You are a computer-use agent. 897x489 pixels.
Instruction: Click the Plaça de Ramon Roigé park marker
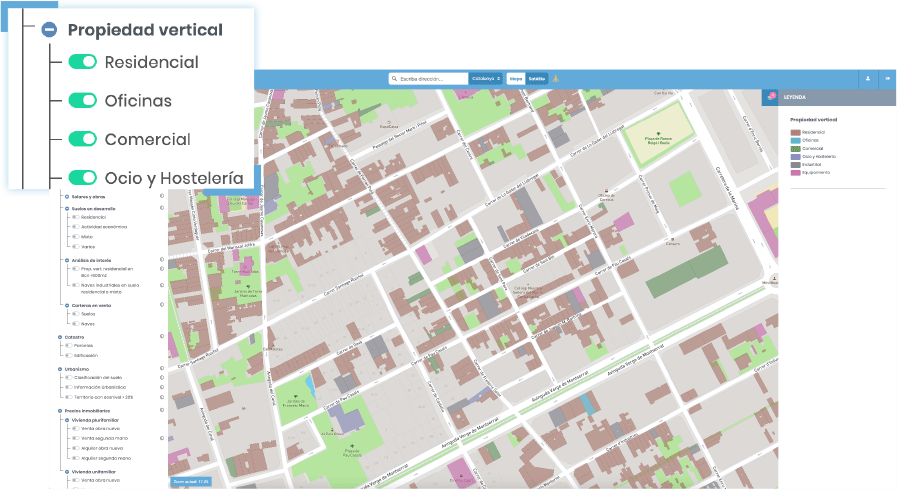(658, 134)
